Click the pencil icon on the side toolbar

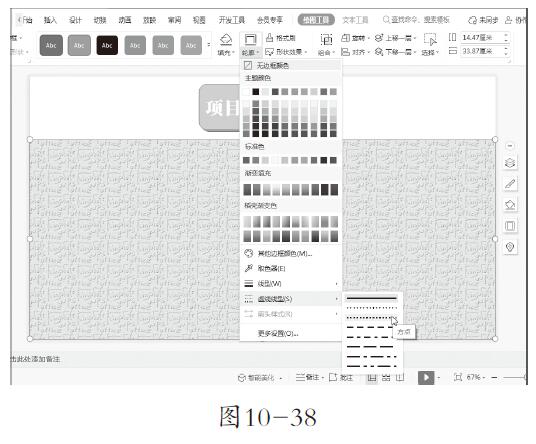(510, 184)
